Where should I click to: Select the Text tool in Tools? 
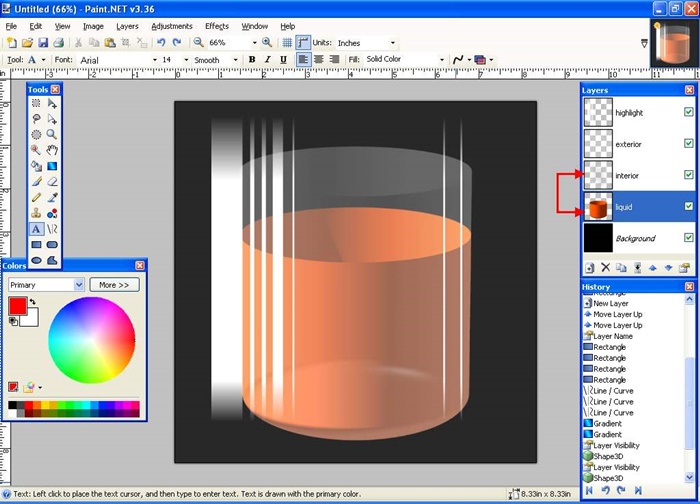pyautogui.click(x=36, y=229)
